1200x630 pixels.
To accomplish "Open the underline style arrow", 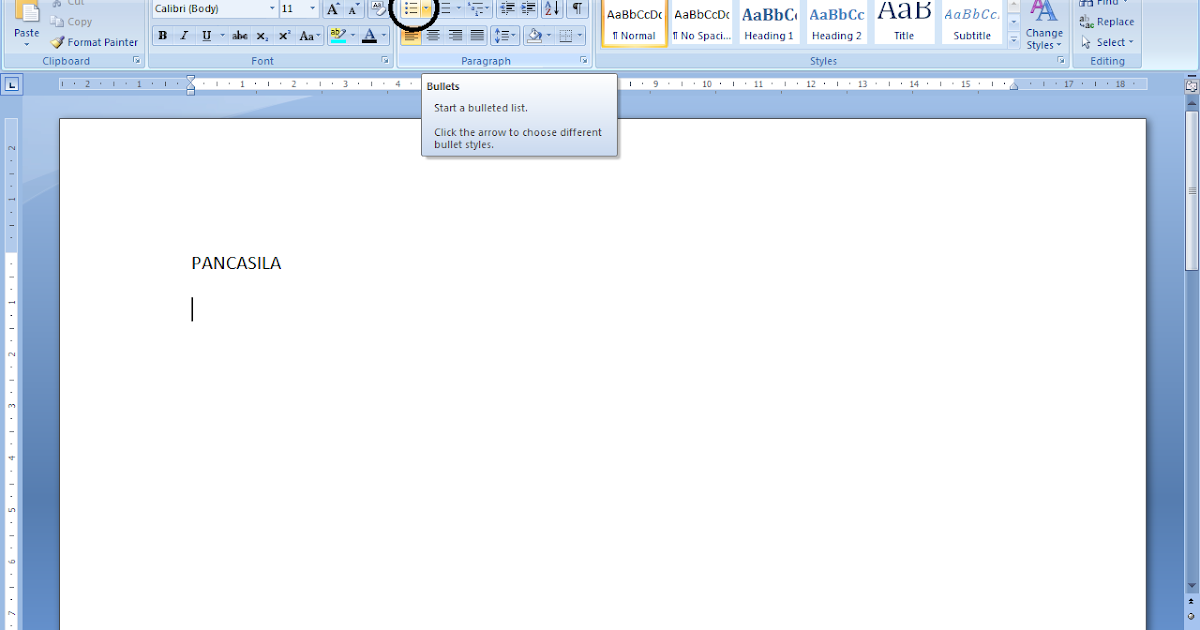I will (x=221, y=36).
